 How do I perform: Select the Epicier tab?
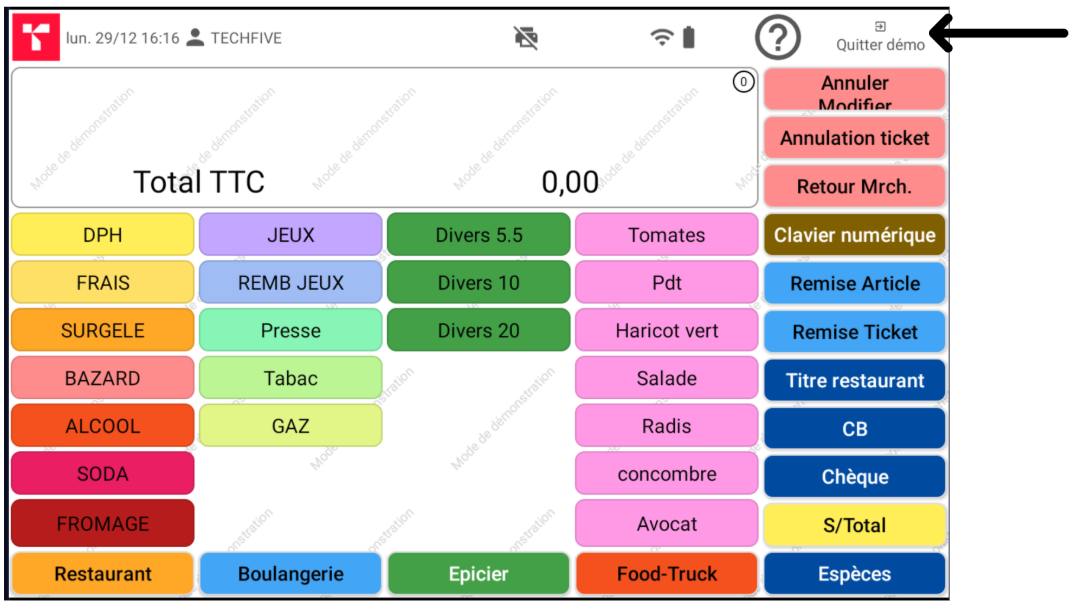478,574
